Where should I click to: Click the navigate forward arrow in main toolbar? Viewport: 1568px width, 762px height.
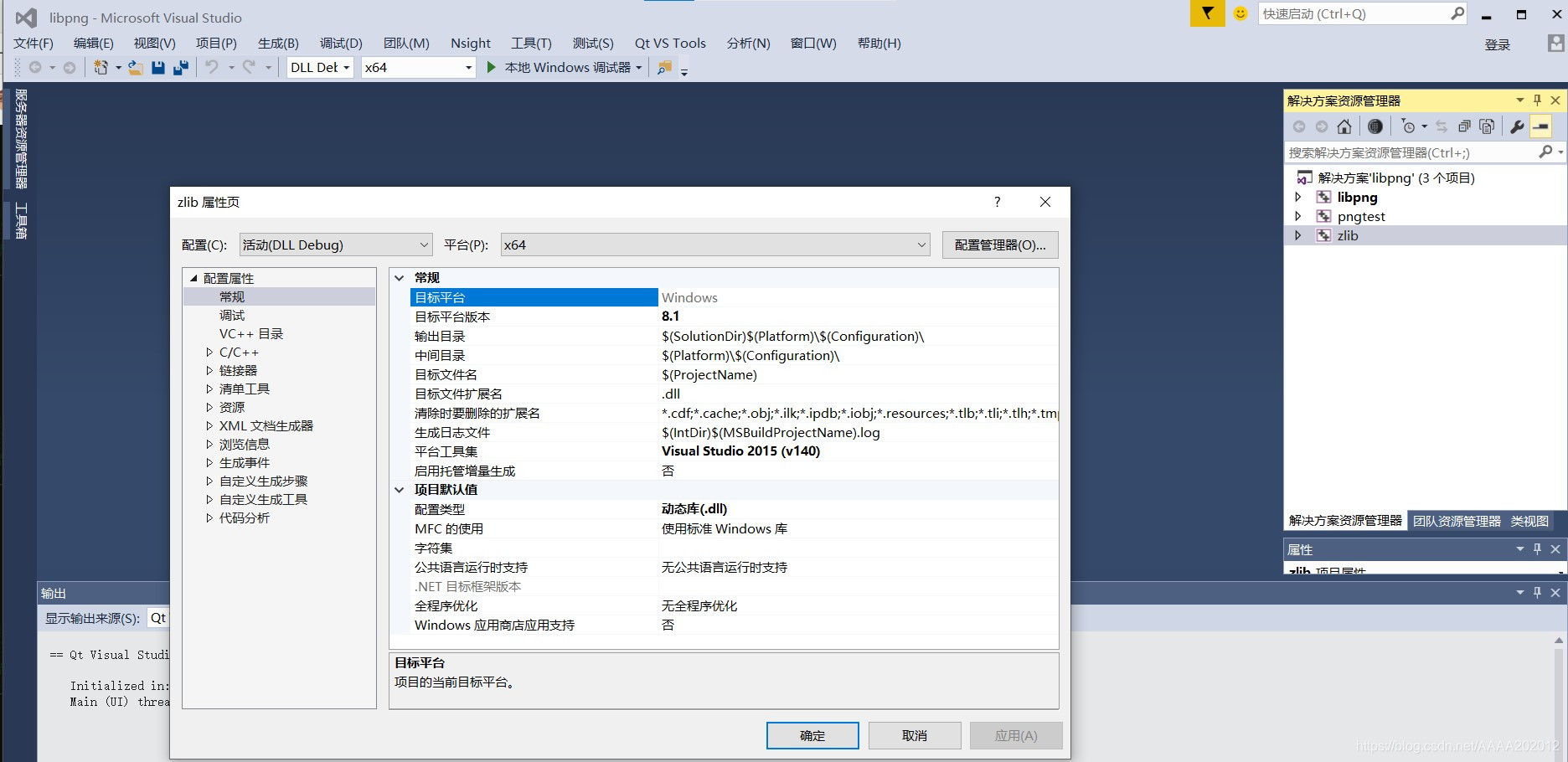point(70,68)
